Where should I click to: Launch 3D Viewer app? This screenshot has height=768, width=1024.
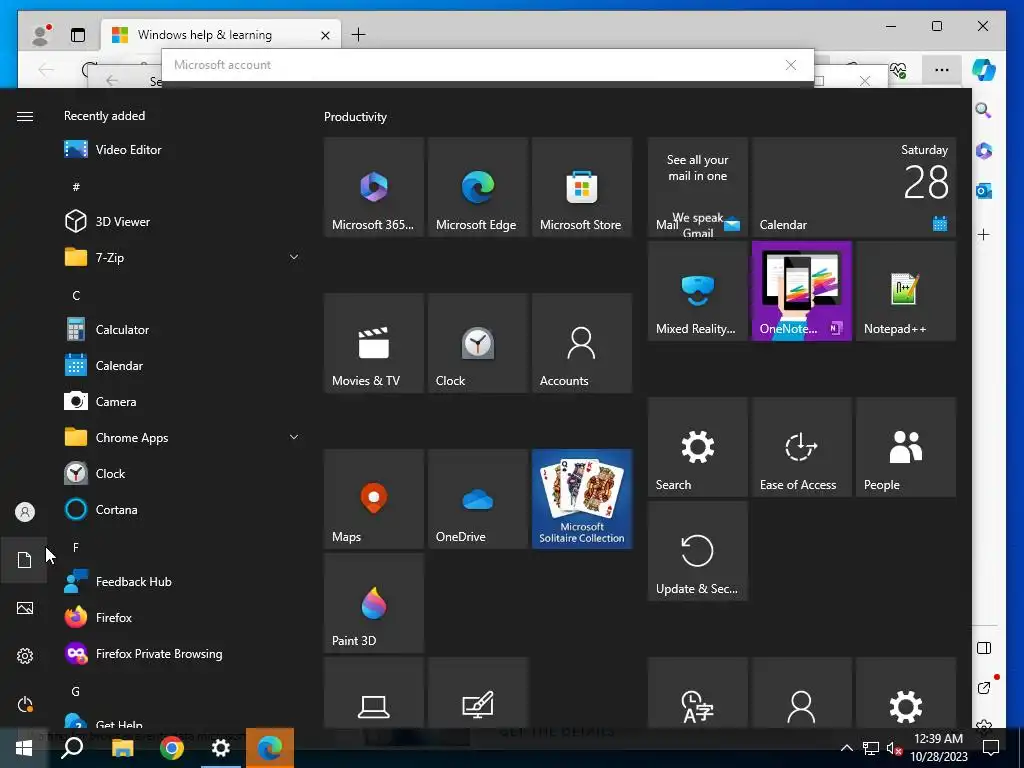tap(182, 221)
